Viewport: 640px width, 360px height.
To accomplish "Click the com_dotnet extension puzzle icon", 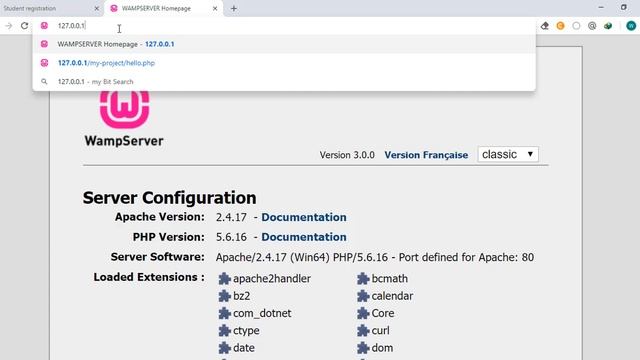I will (224, 313).
